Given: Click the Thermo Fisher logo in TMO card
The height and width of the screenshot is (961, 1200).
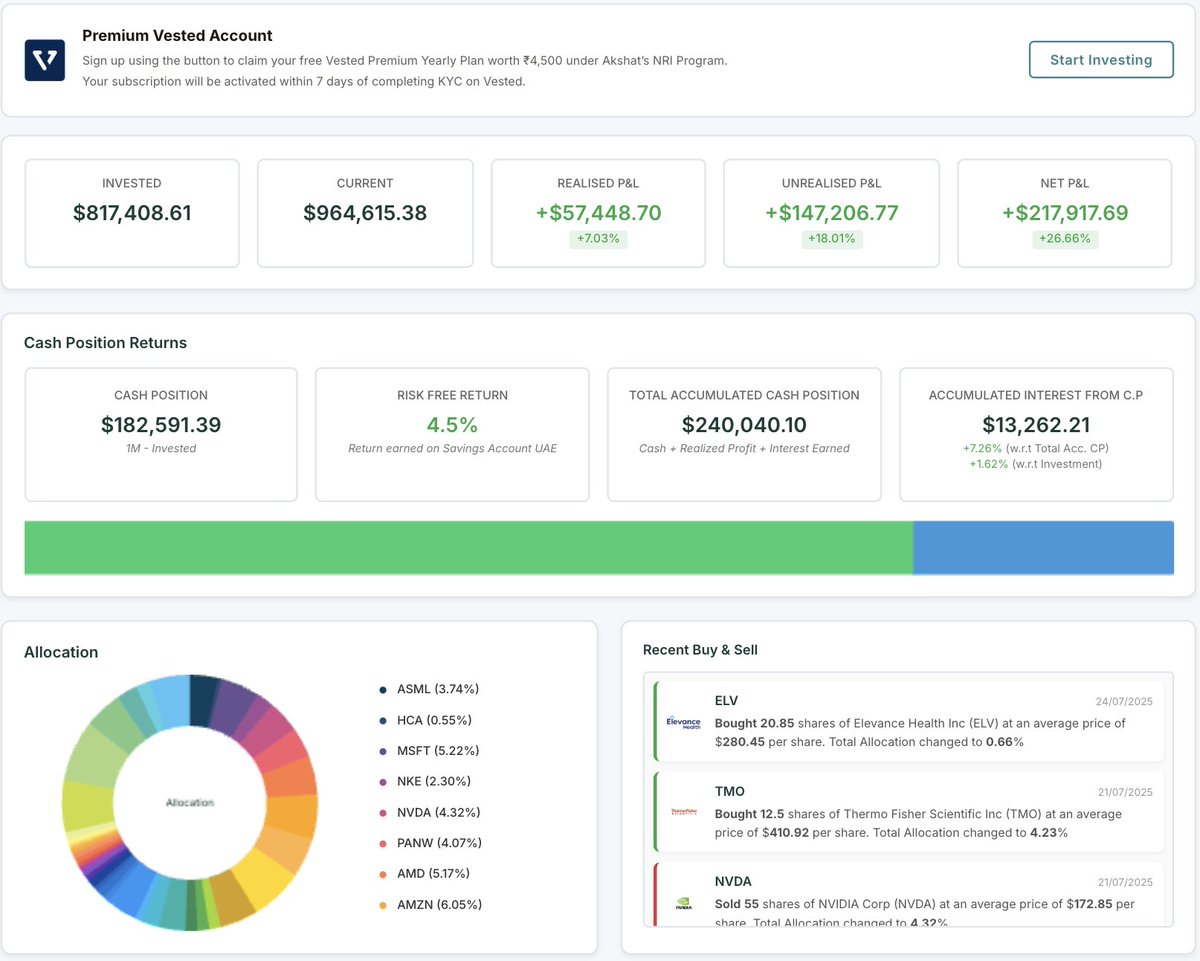Looking at the screenshot, I should tap(684, 812).
